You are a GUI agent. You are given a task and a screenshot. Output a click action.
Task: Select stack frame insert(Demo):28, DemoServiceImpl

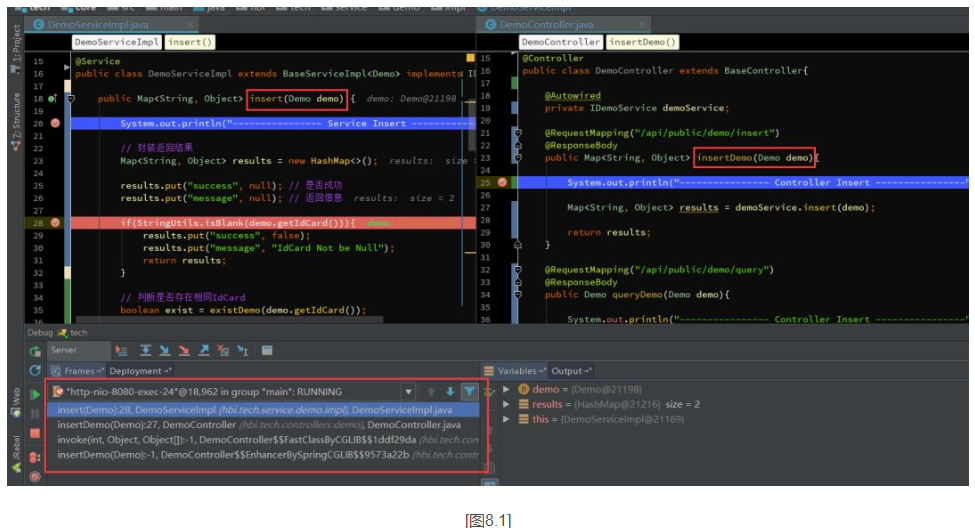click(x=264, y=410)
